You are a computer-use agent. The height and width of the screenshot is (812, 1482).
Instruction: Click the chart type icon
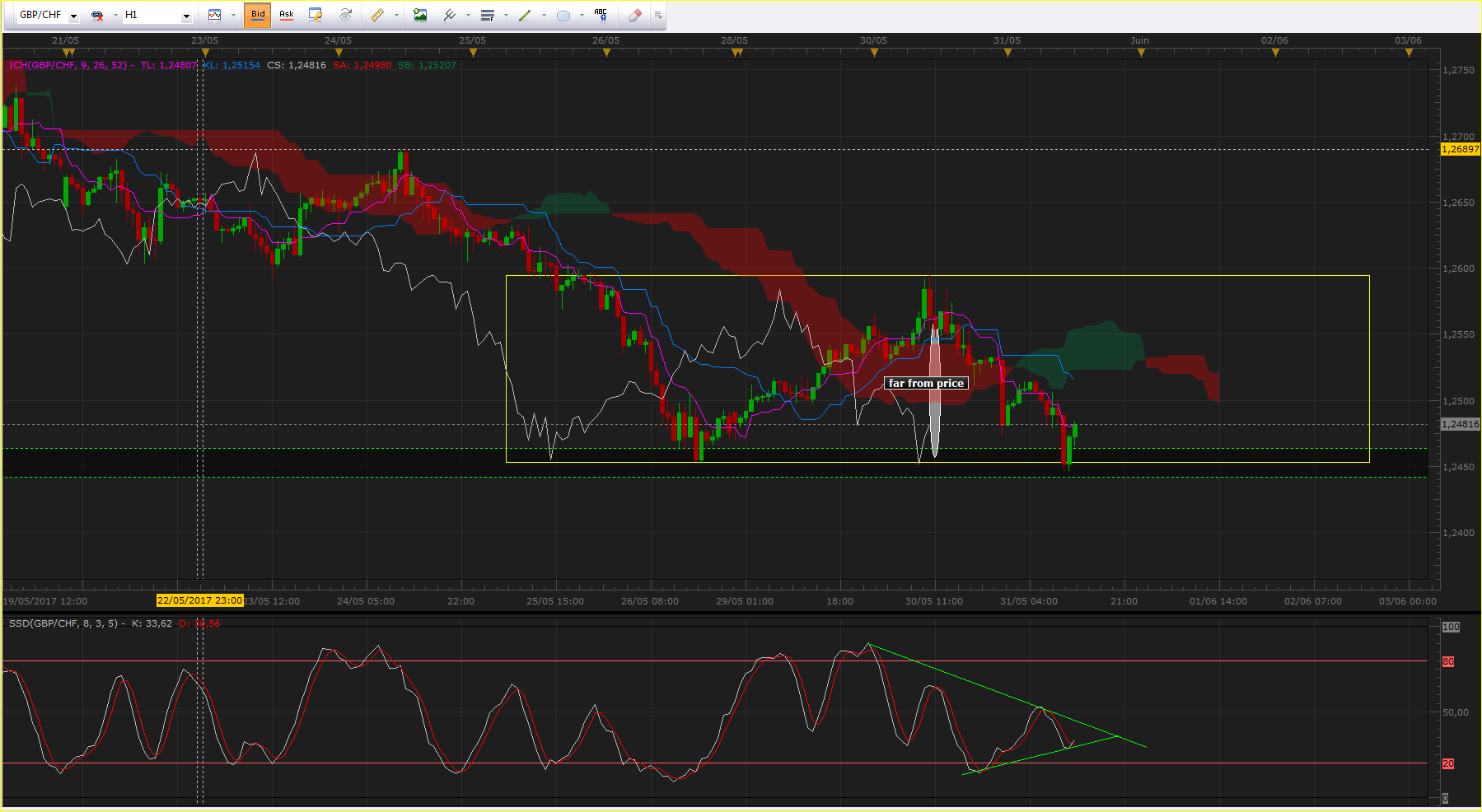(x=215, y=15)
